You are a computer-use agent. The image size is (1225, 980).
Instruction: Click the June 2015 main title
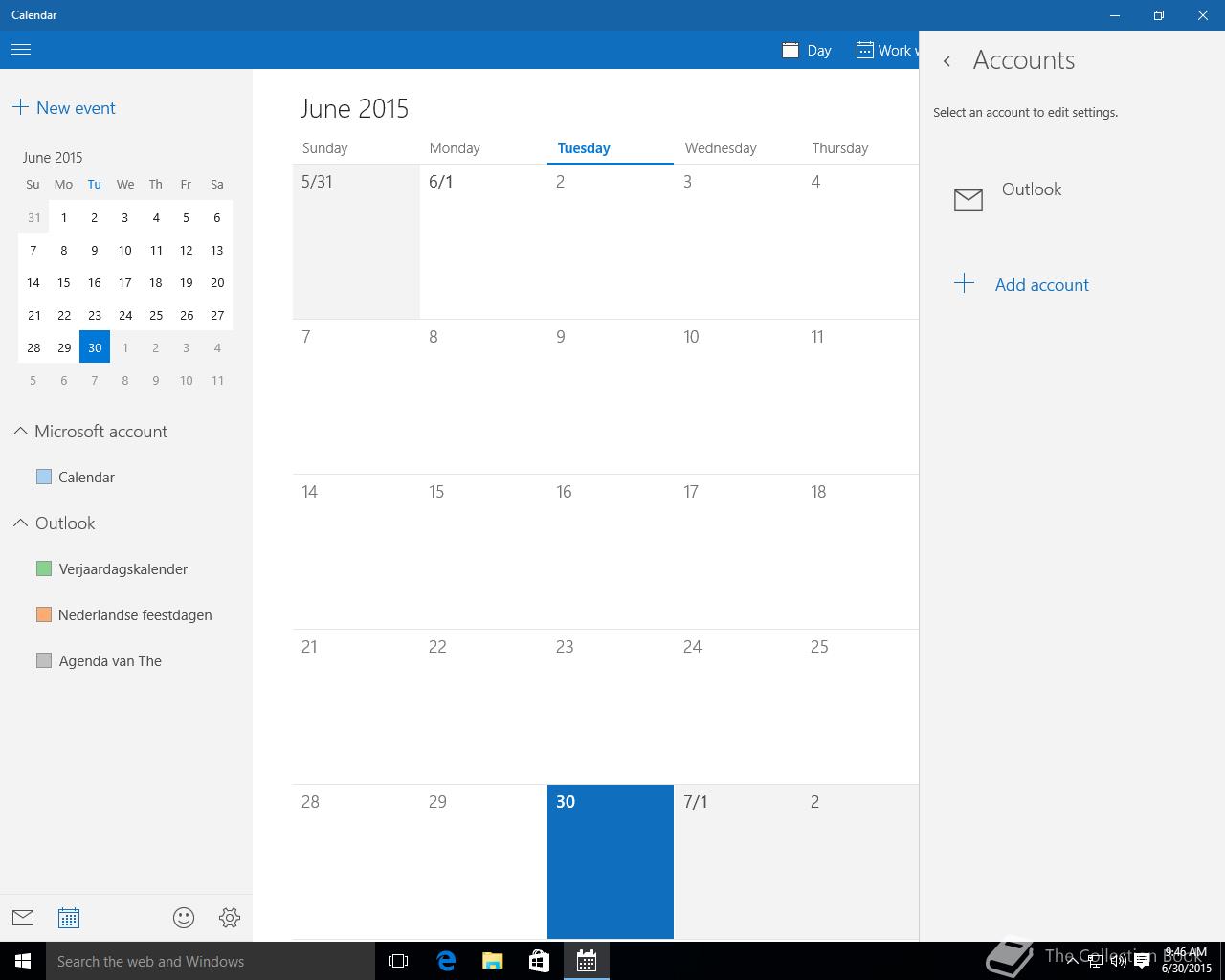pyautogui.click(x=354, y=108)
